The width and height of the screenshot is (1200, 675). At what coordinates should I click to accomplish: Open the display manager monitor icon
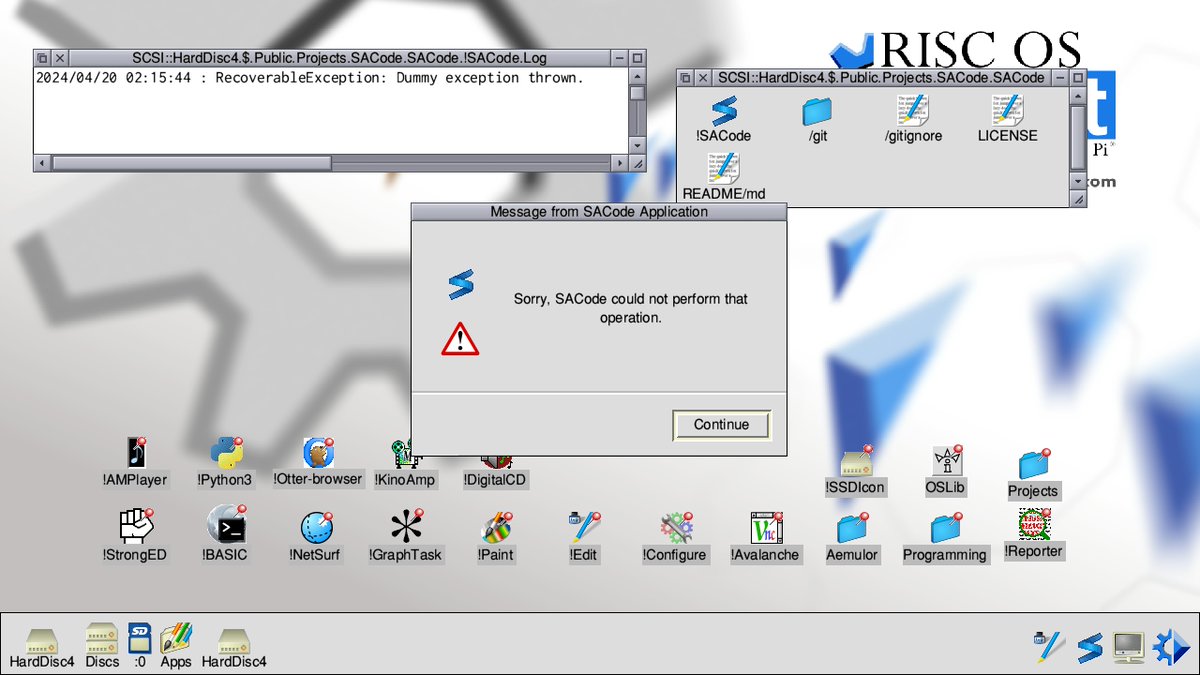pos(1128,648)
